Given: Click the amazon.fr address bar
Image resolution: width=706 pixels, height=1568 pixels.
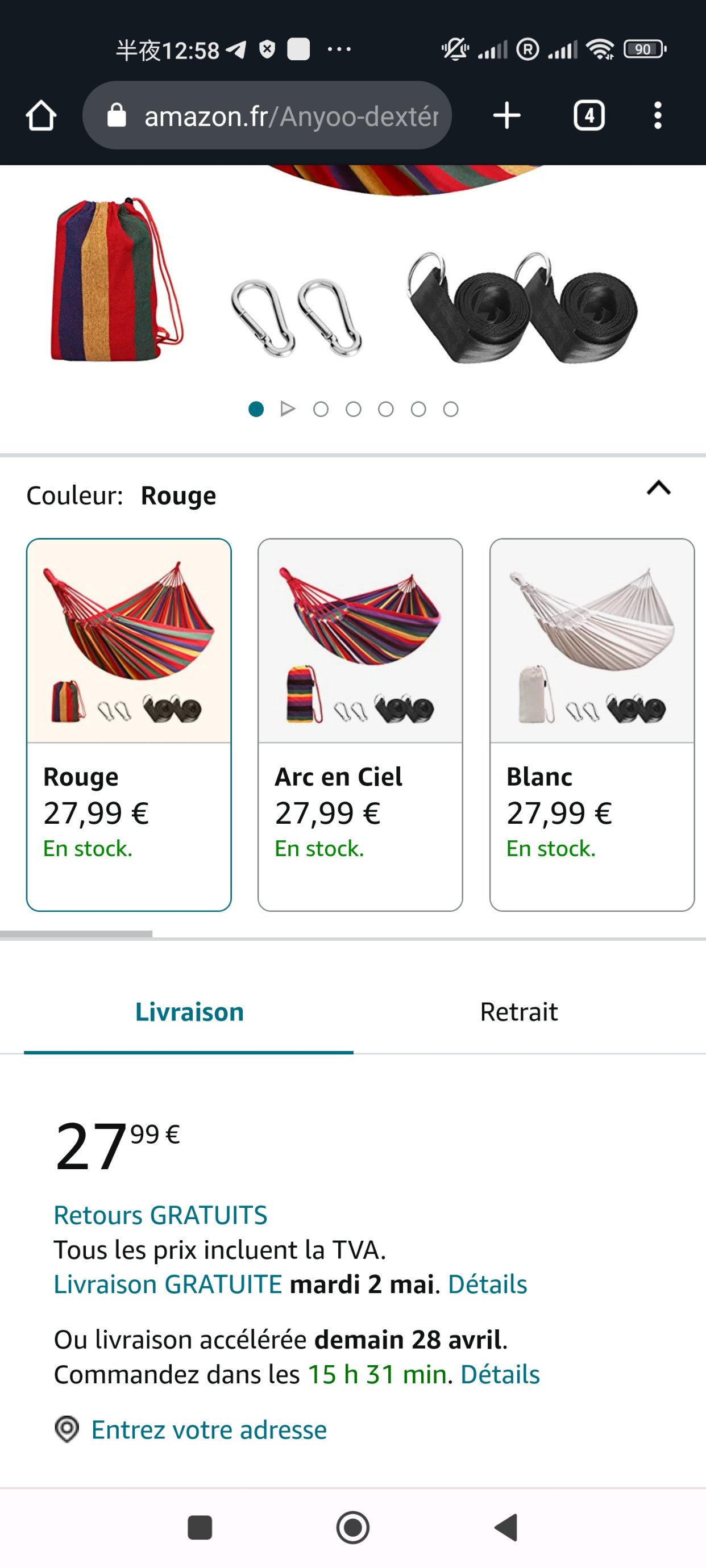Looking at the screenshot, I should [x=267, y=116].
